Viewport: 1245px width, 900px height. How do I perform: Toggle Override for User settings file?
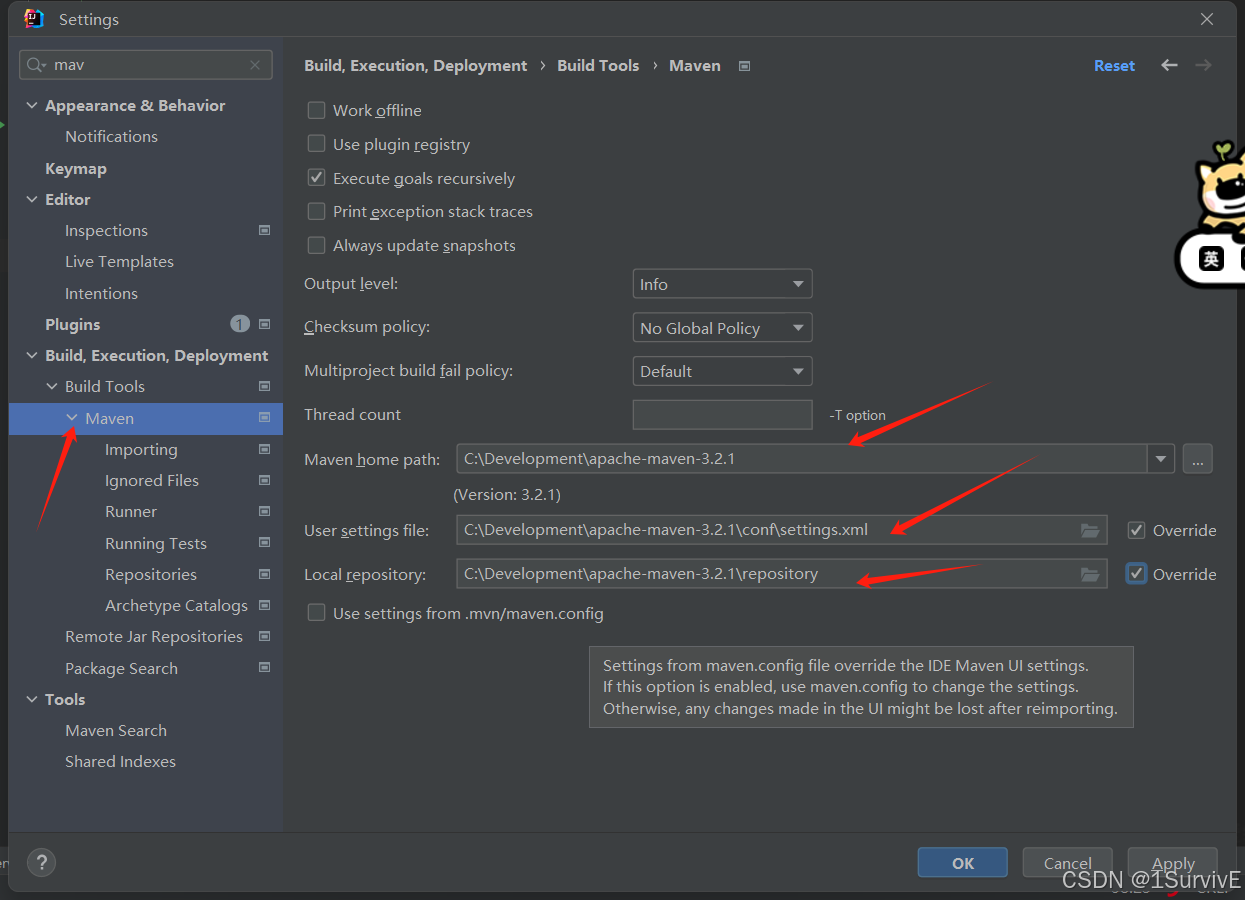pos(1136,530)
